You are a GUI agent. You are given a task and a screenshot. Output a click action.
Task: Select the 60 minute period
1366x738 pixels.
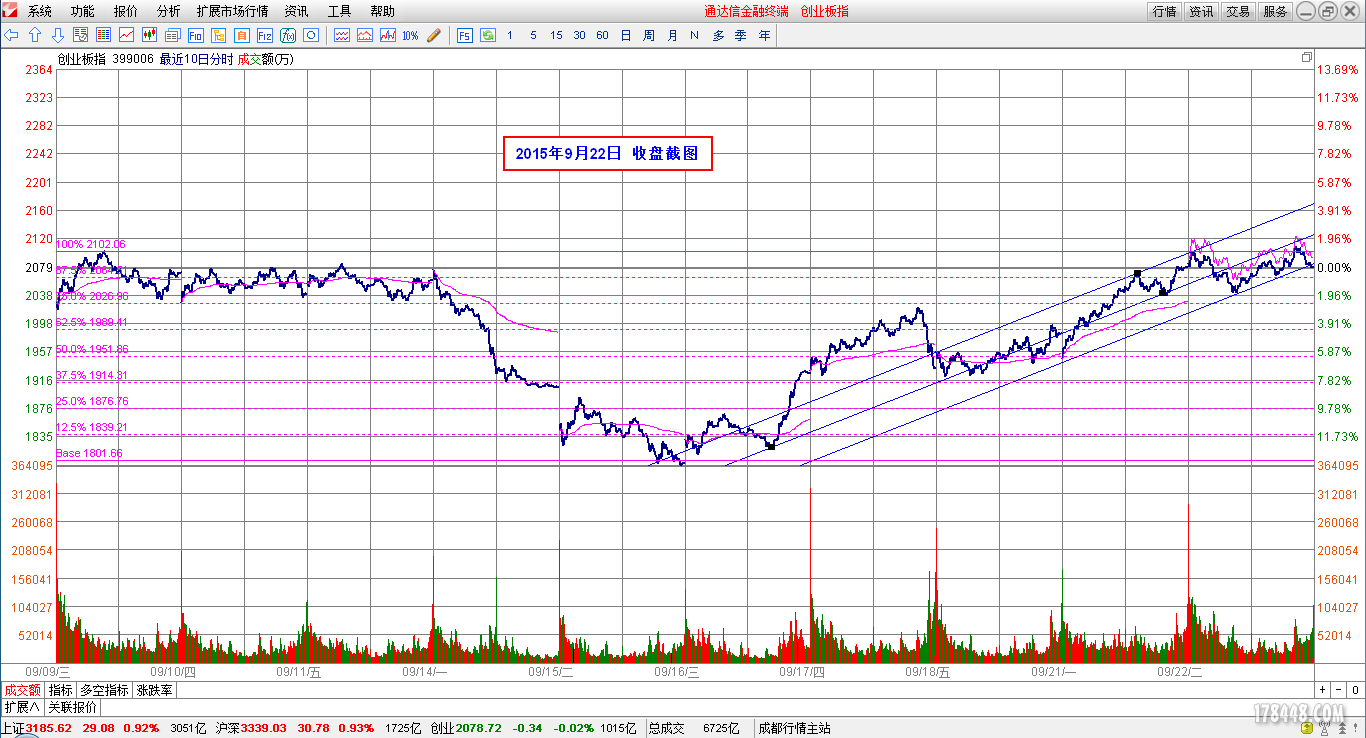[x=602, y=35]
